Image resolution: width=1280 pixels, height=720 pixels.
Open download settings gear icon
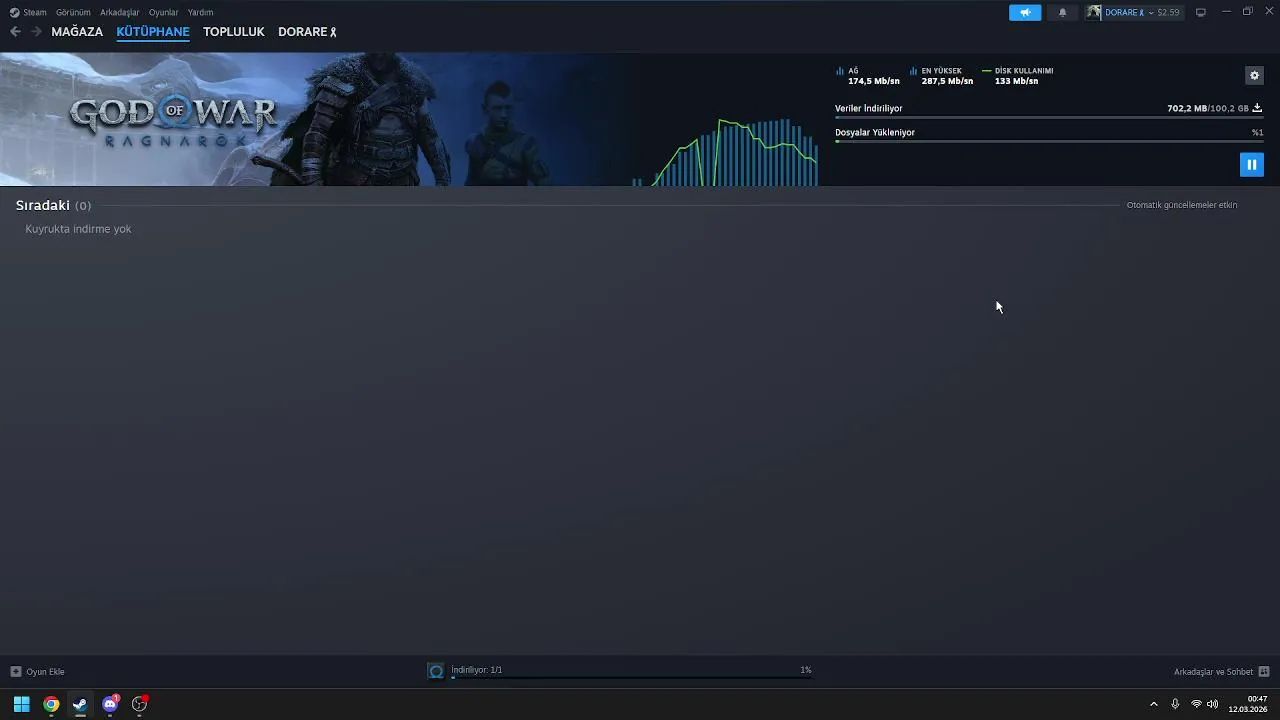(x=1254, y=75)
